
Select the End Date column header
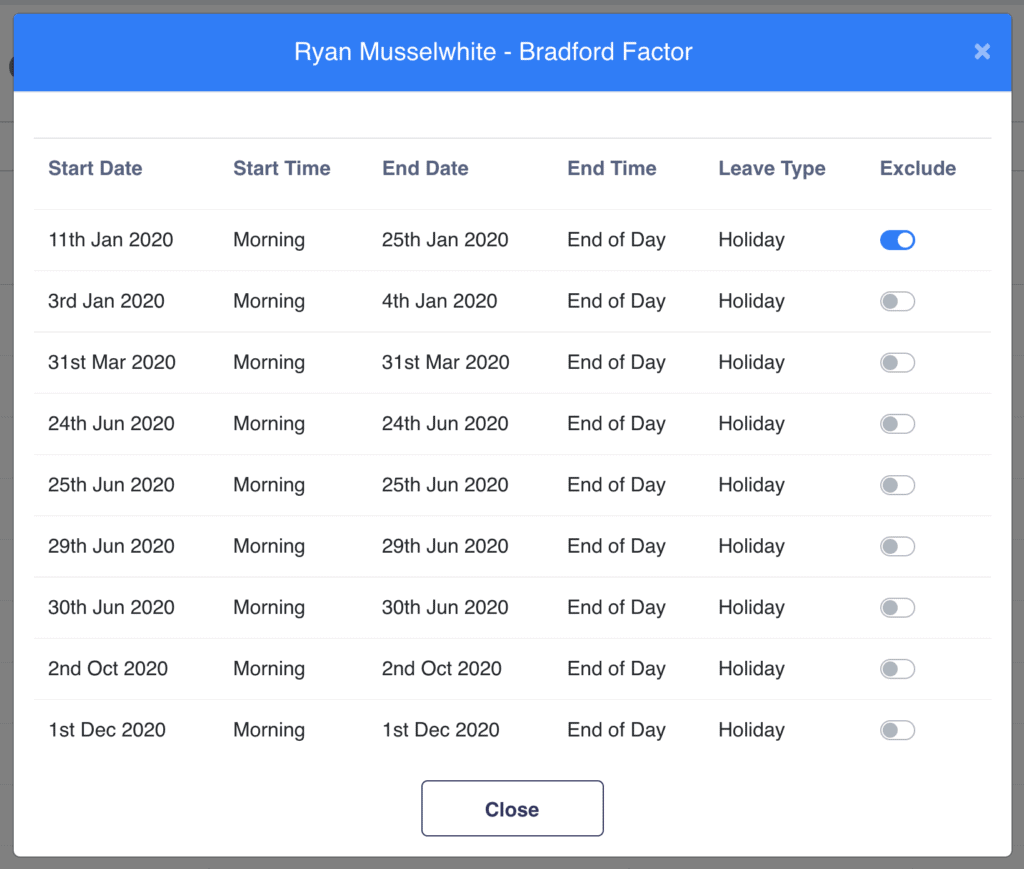click(425, 168)
